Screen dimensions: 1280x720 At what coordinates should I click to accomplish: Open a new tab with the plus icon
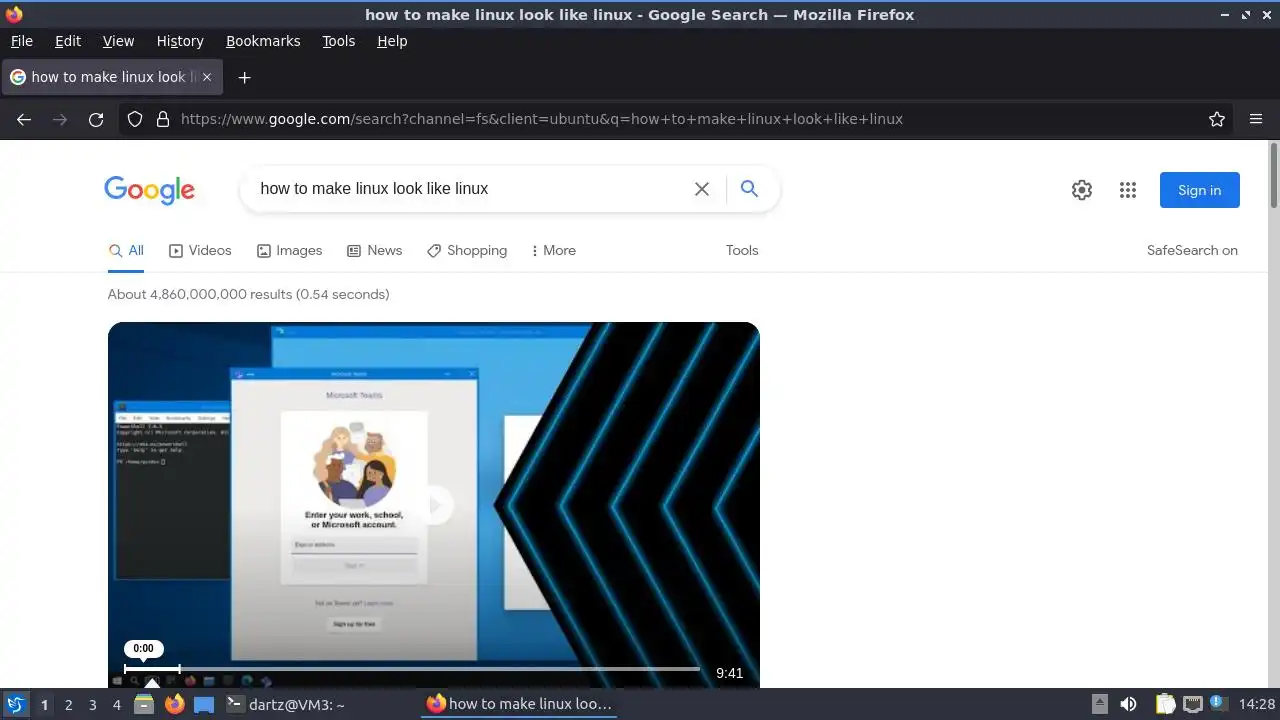pos(244,77)
